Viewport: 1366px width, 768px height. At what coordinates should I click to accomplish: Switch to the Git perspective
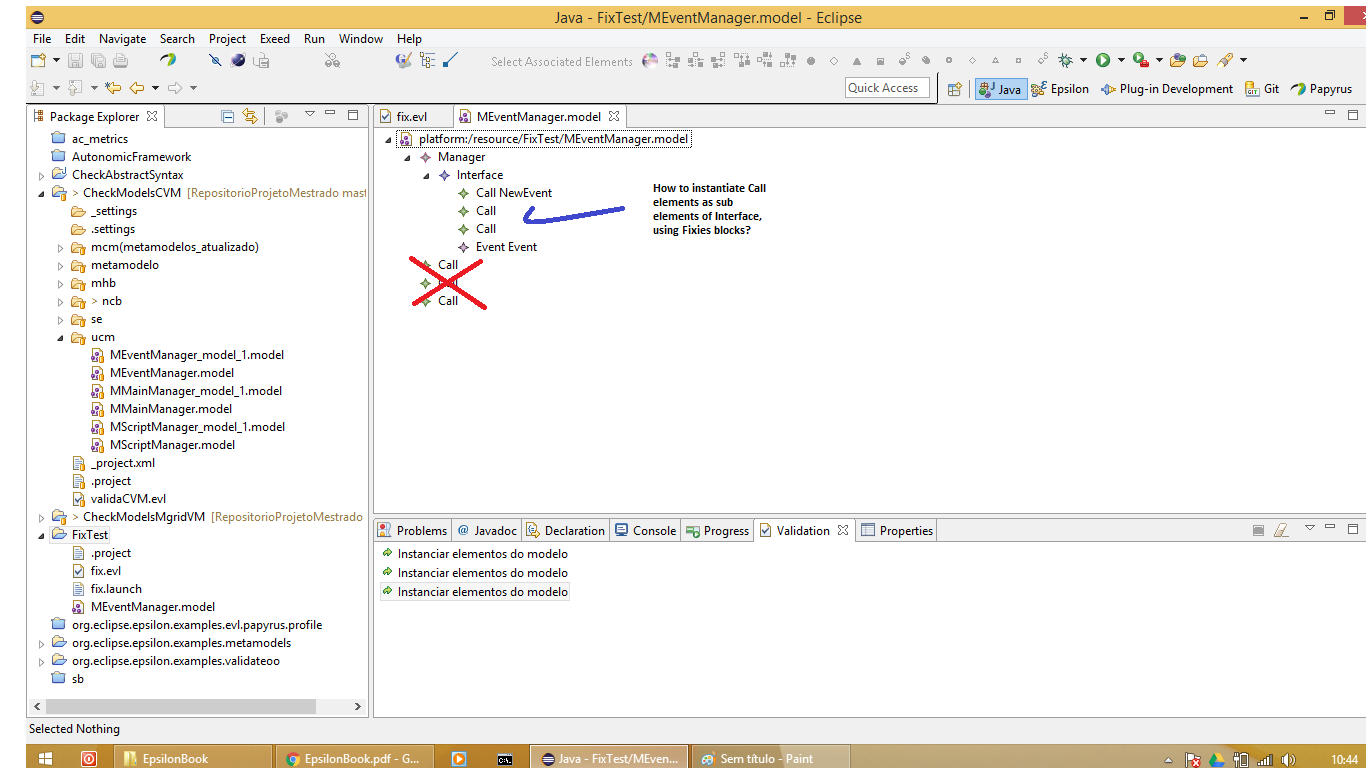[x=1262, y=89]
